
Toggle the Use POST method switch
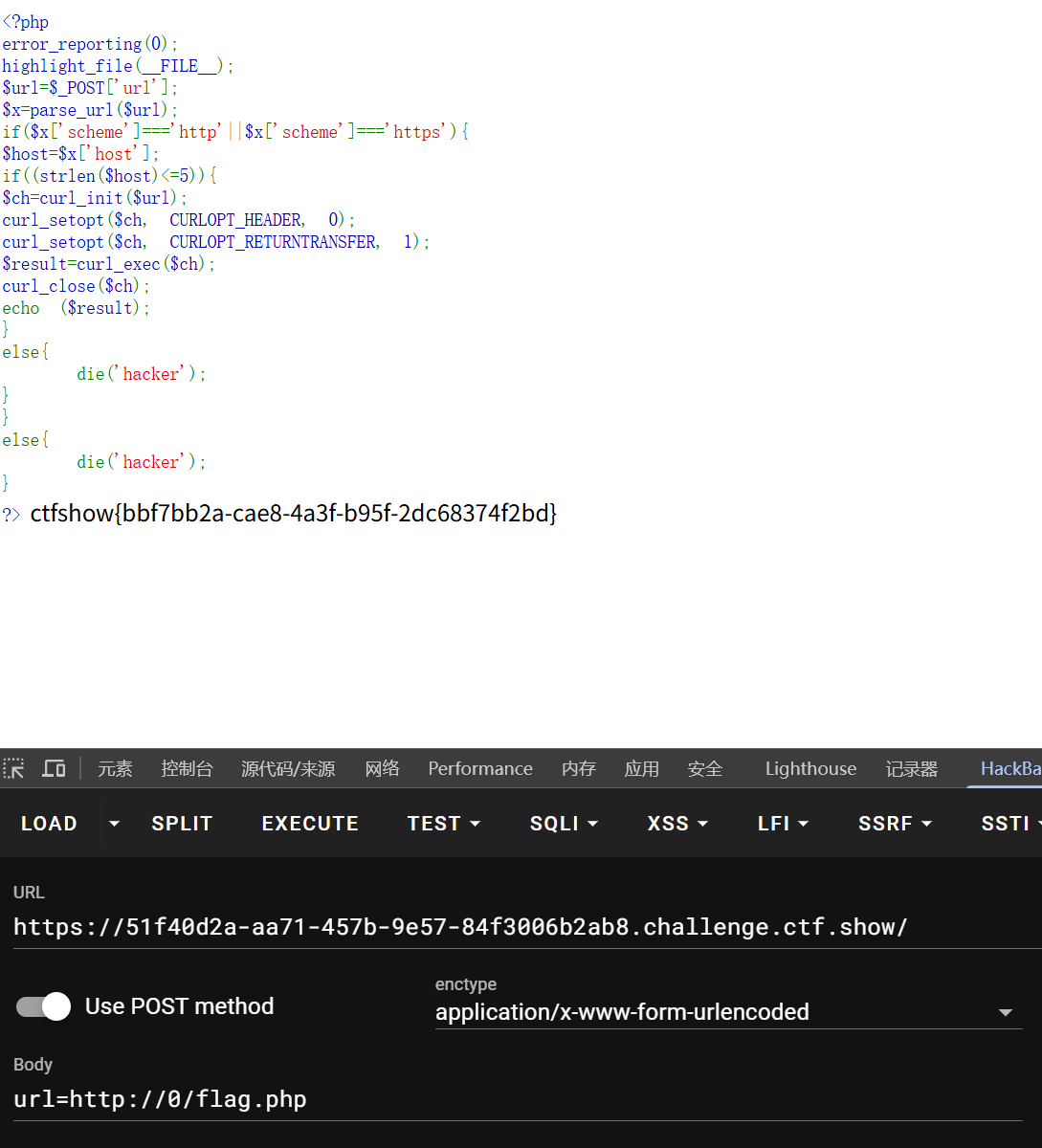(x=44, y=1006)
